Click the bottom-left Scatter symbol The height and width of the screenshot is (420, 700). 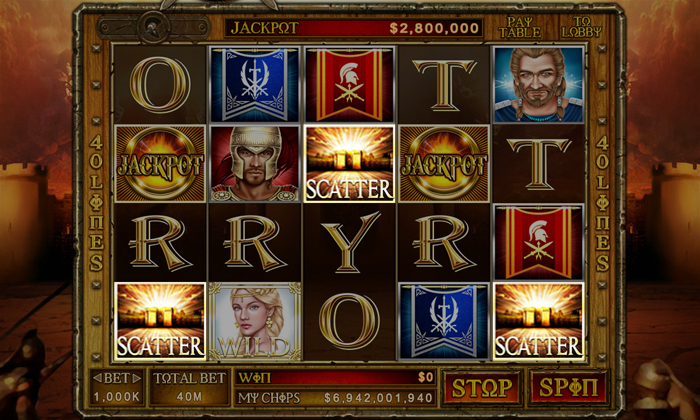pos(160,321)
